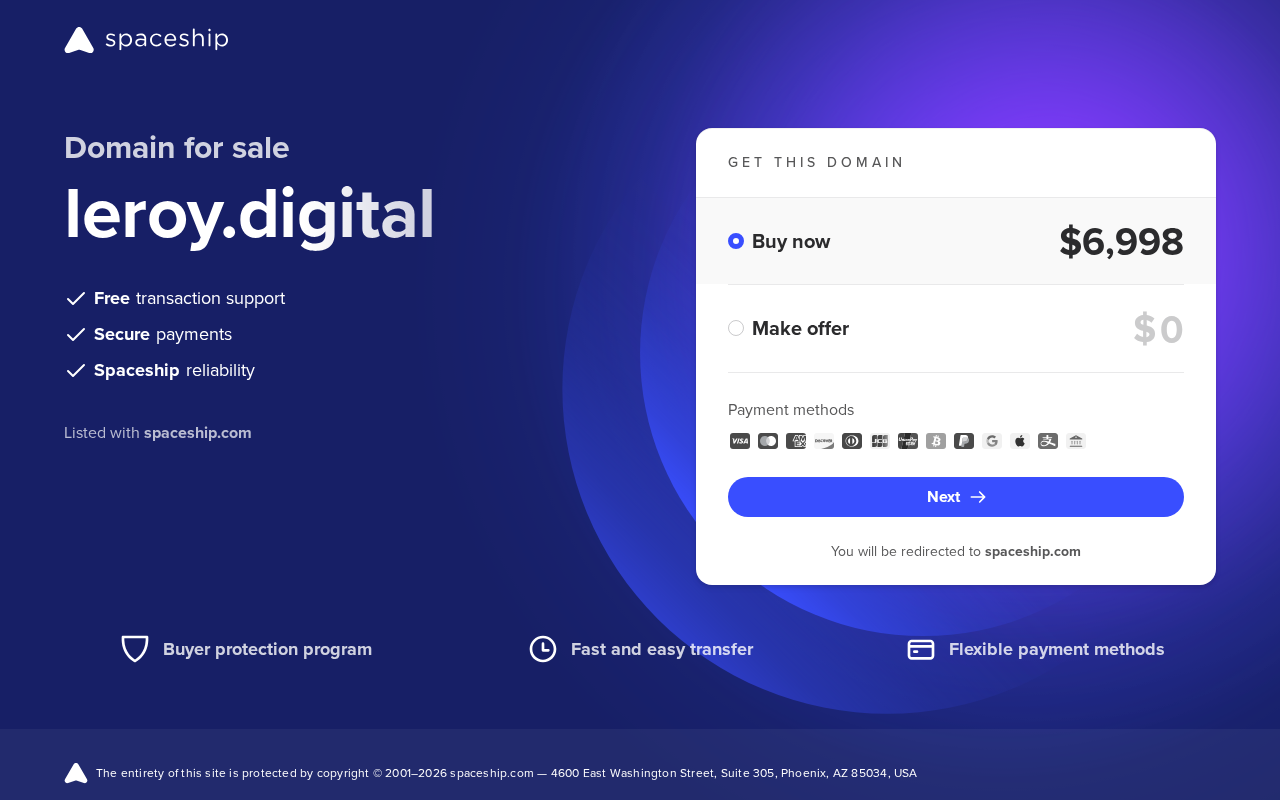
Task: Click the Next button
Action: [956, 497]
